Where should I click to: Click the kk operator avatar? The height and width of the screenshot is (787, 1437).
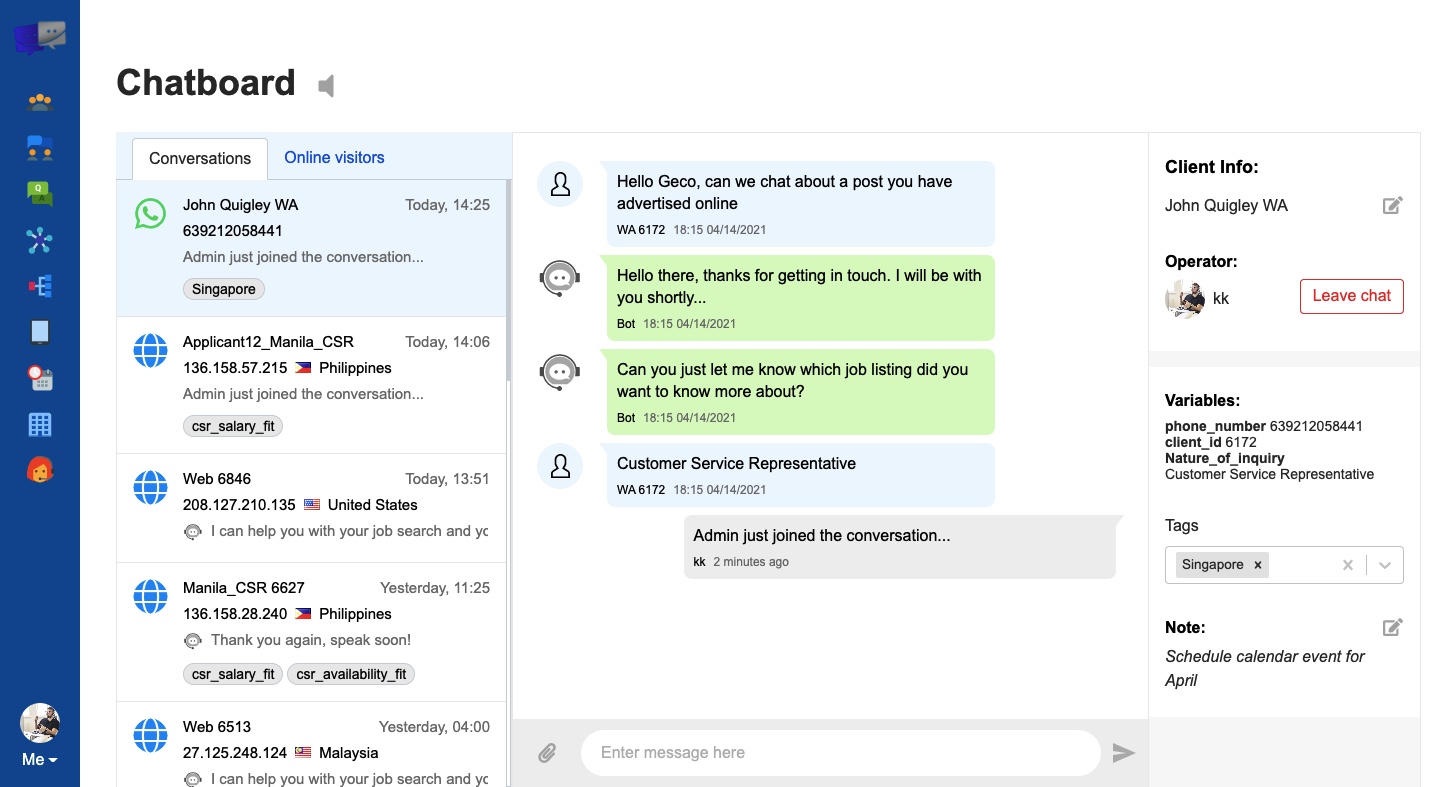point(1184,298)
